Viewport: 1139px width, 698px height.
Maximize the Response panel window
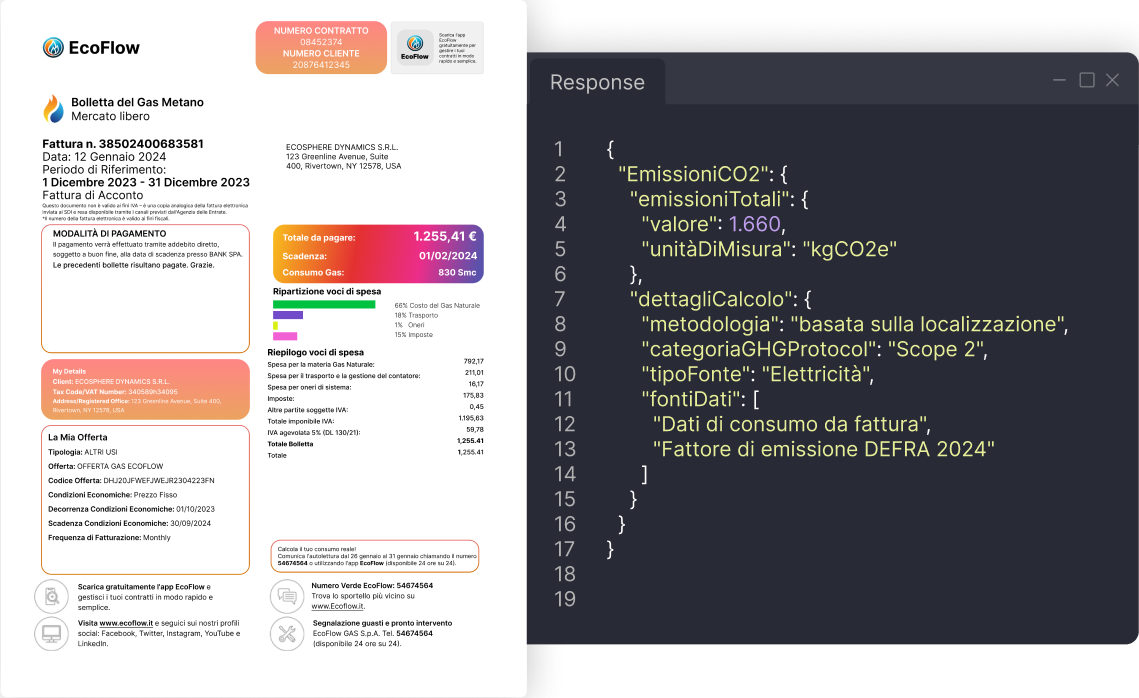[1087, 81]
